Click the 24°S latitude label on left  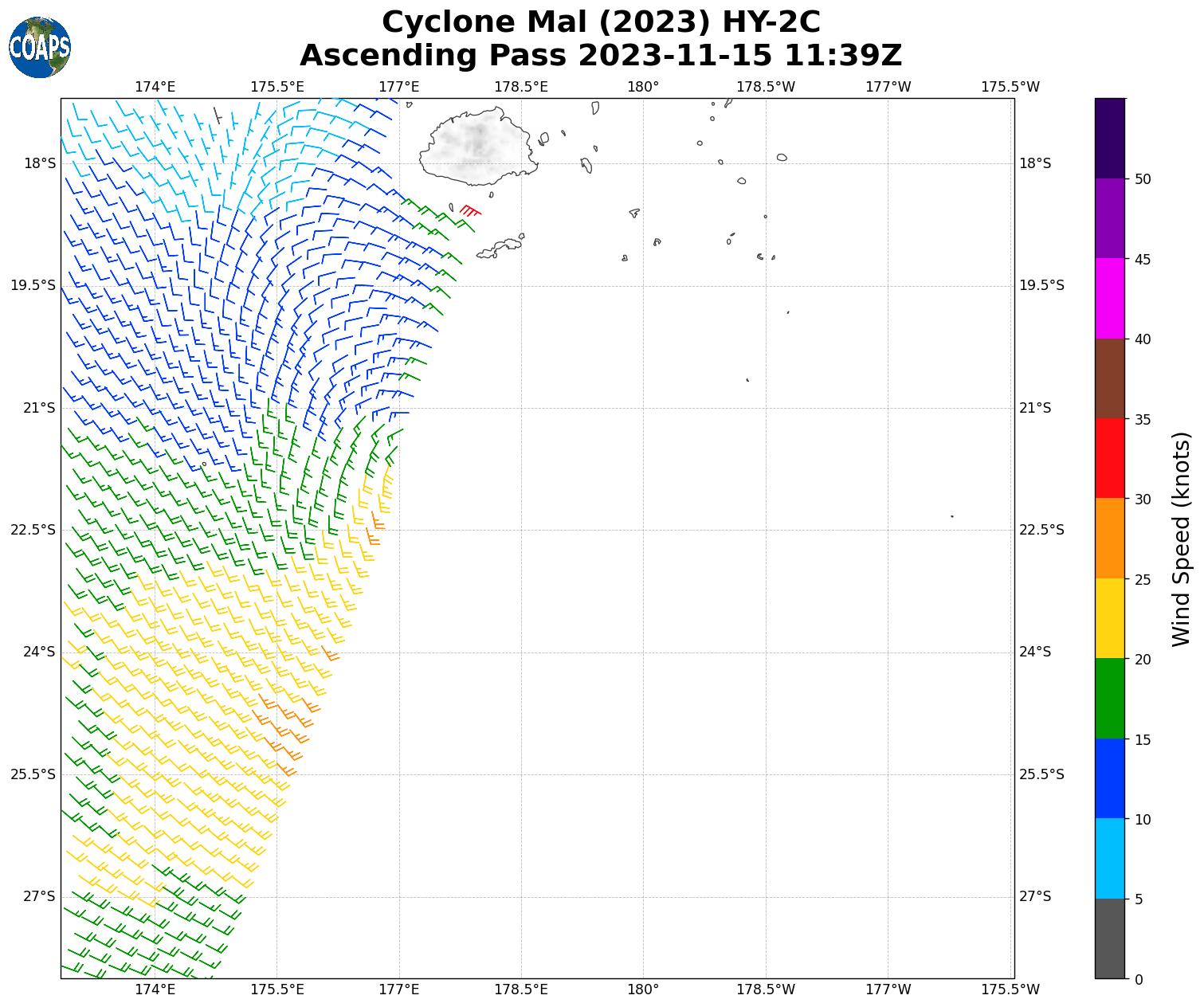point(40,652)
